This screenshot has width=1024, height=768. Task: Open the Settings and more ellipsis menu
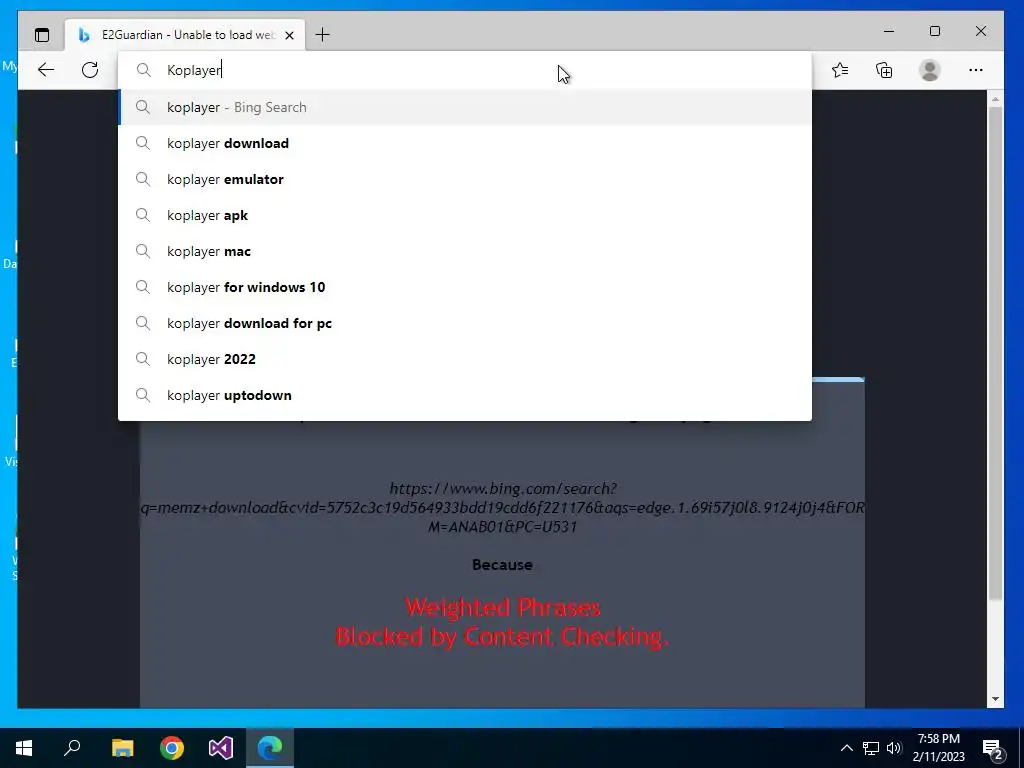[x=976, y=70]
